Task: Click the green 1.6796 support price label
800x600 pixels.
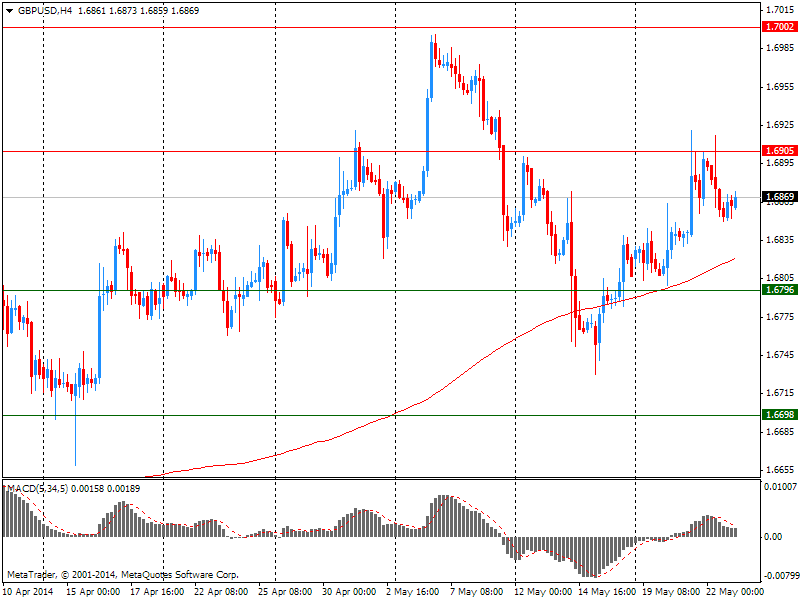Action: (x=780, y=290)
